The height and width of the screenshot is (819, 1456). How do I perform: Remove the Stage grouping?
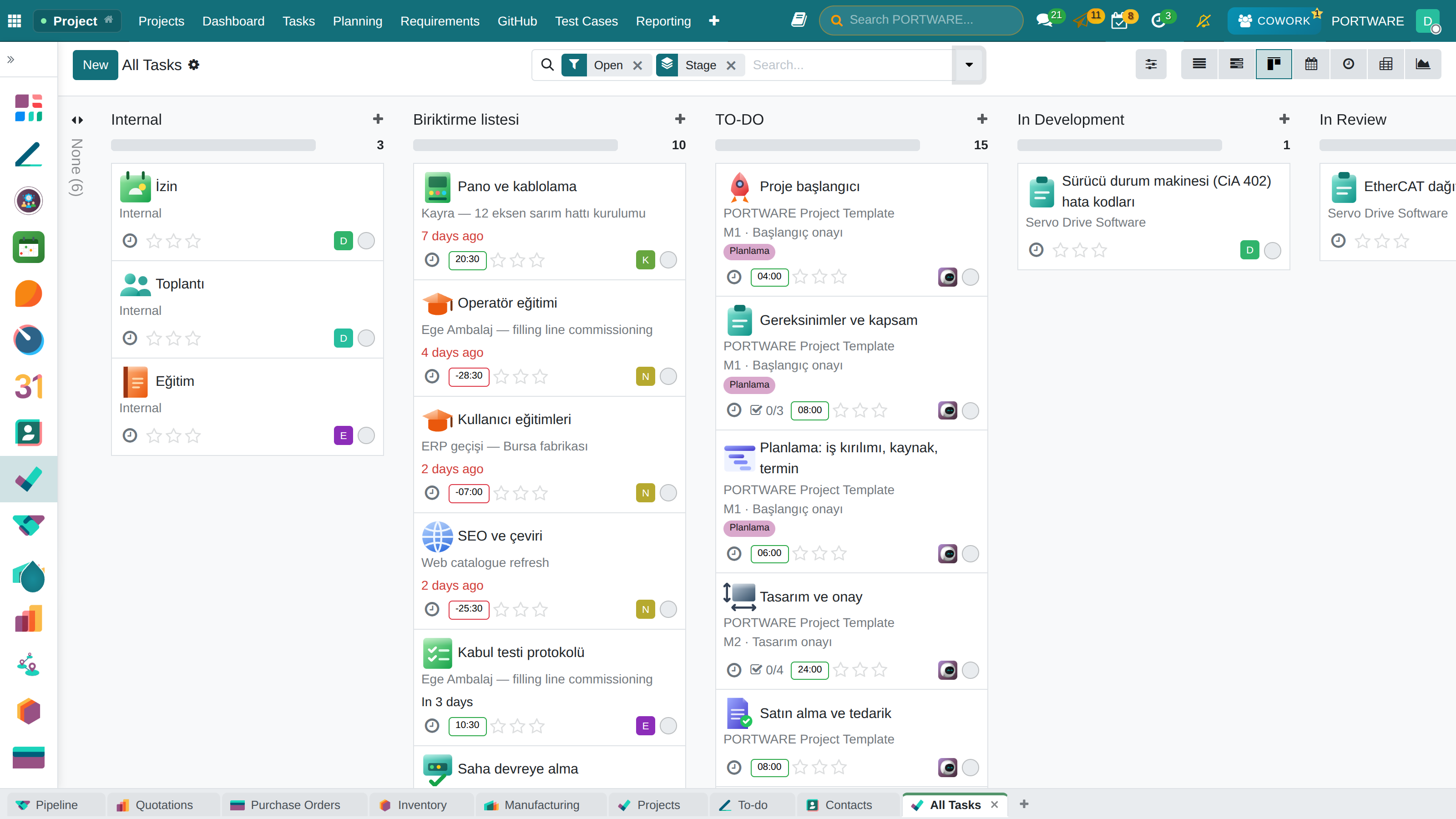pos(731,66)
